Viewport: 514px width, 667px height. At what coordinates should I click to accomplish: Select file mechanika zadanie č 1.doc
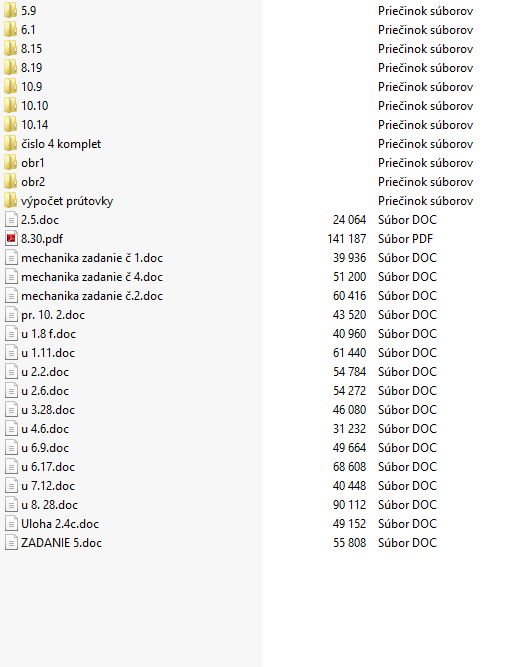[x=92, y=258]
